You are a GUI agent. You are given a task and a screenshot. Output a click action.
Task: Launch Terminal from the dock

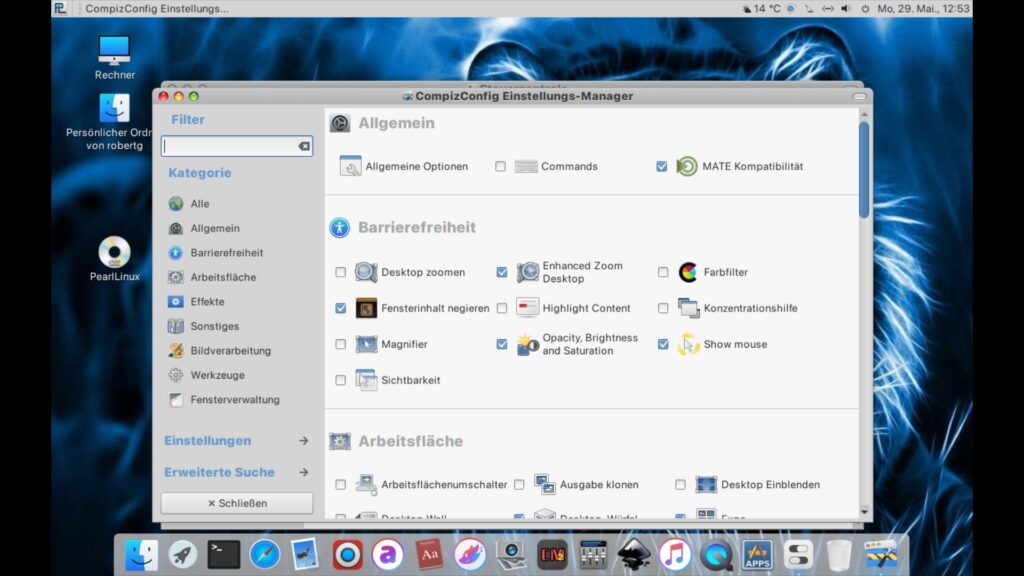pos(223,554)
